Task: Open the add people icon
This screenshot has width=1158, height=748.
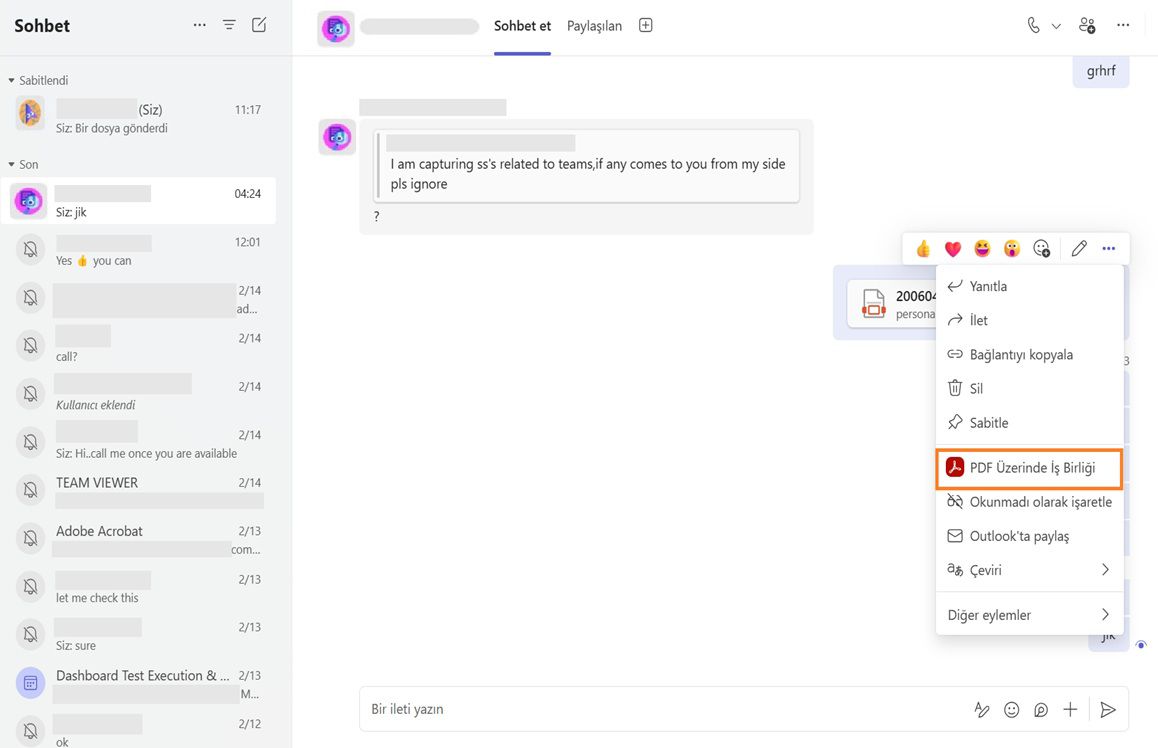Action: tap(1087, 24)
